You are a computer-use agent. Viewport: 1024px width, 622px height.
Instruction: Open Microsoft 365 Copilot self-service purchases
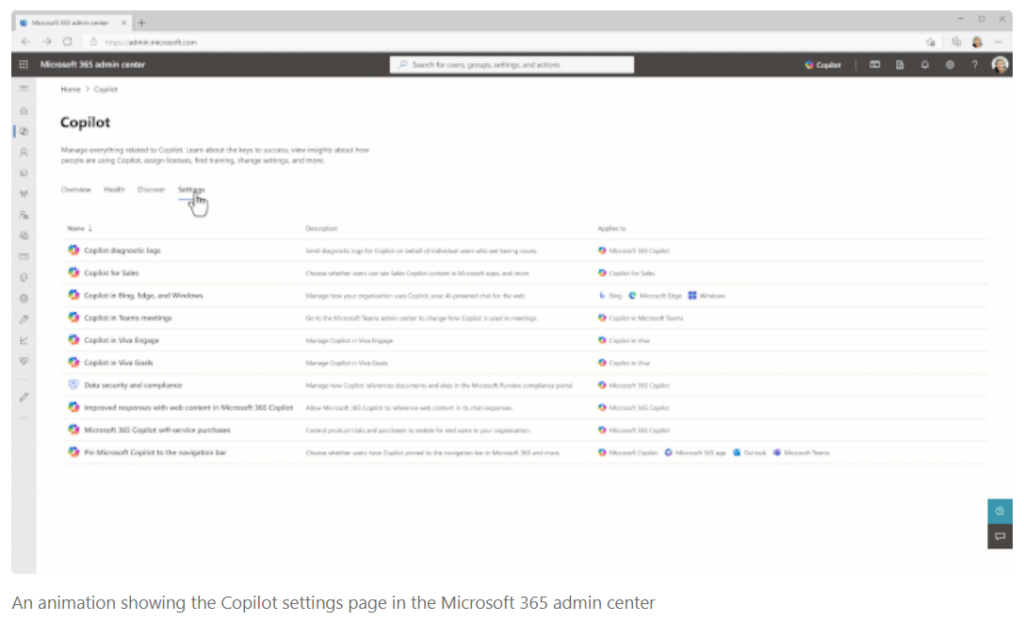(x=157, y=431)
